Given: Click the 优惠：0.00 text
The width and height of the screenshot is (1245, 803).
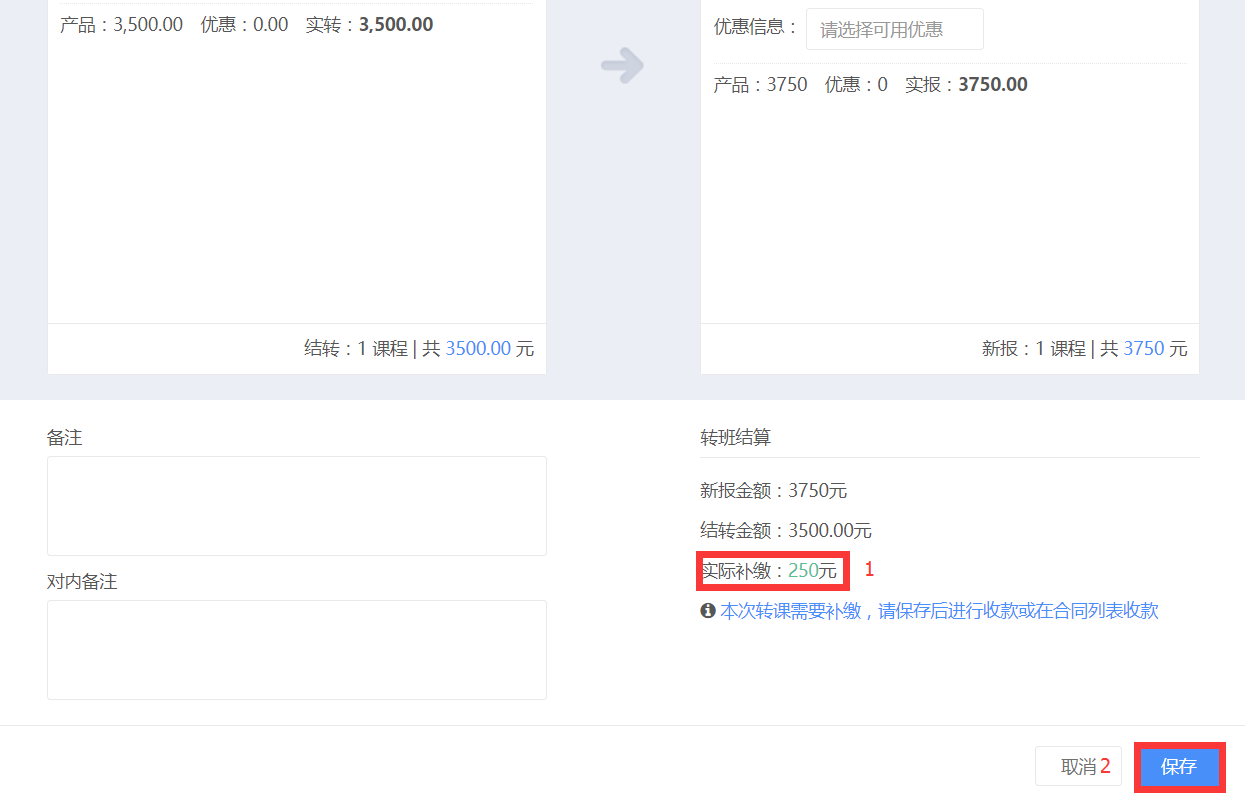Looking at the screenshot, I should [244, 25].
